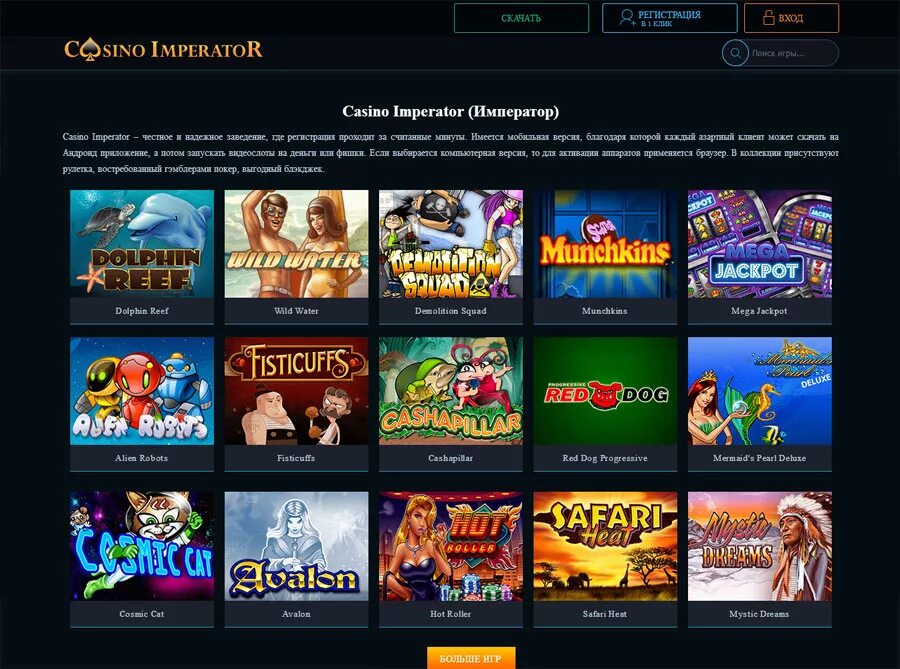Launch the Cosmic Cat game image
The image size is (900, 669).
tap(142, 546)
